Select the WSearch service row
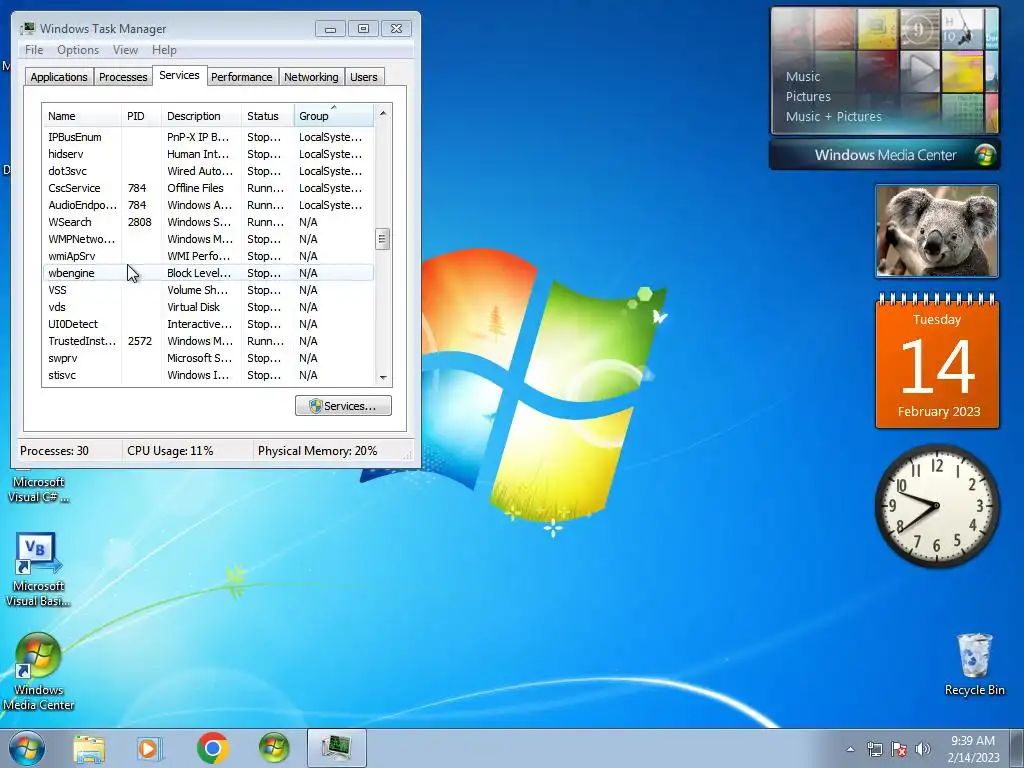This screenshot has height=768, width=1024. (208, 222)
